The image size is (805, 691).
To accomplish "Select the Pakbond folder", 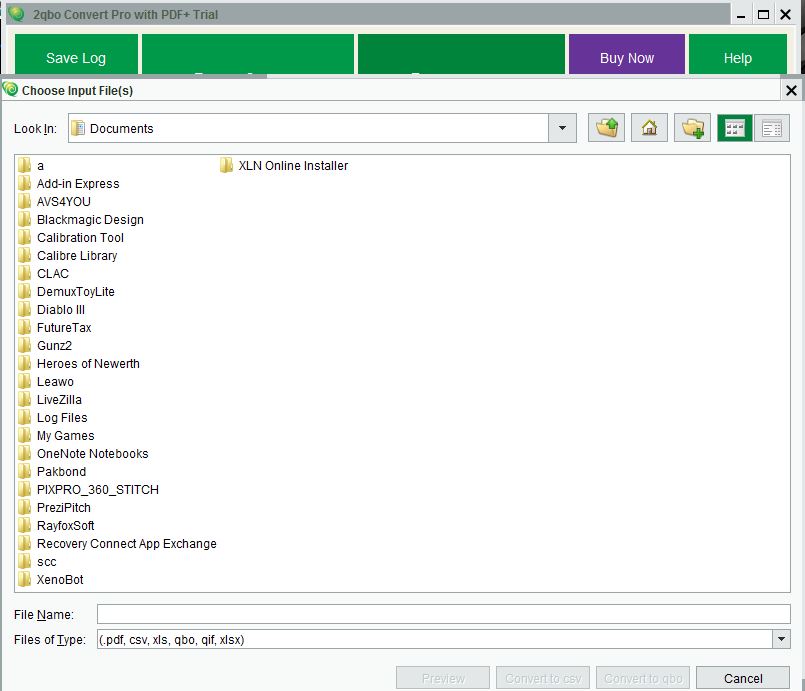I will click(x=52, y=471).
